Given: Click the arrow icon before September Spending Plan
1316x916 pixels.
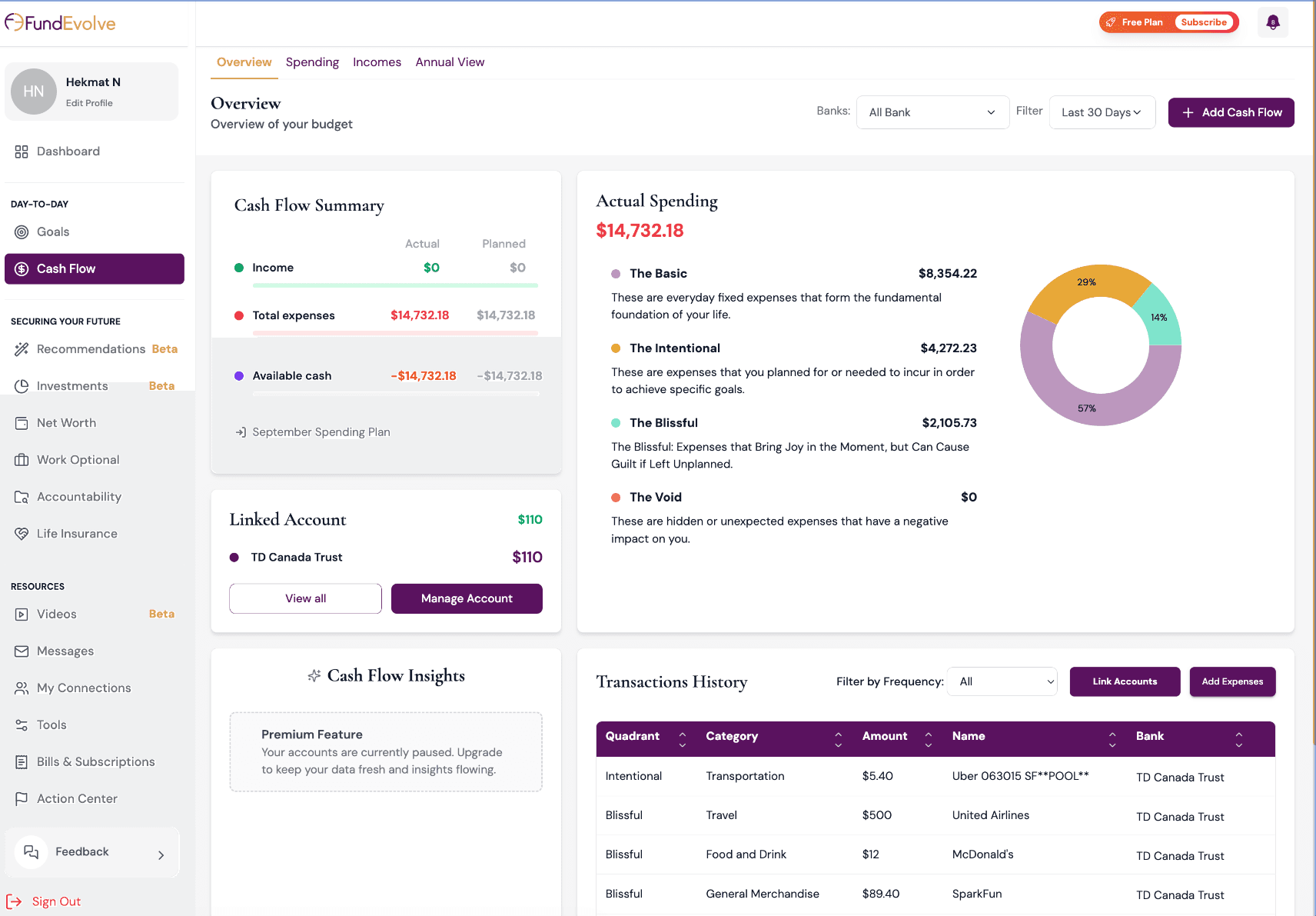Looking at the screenshot, I should 241,432.
